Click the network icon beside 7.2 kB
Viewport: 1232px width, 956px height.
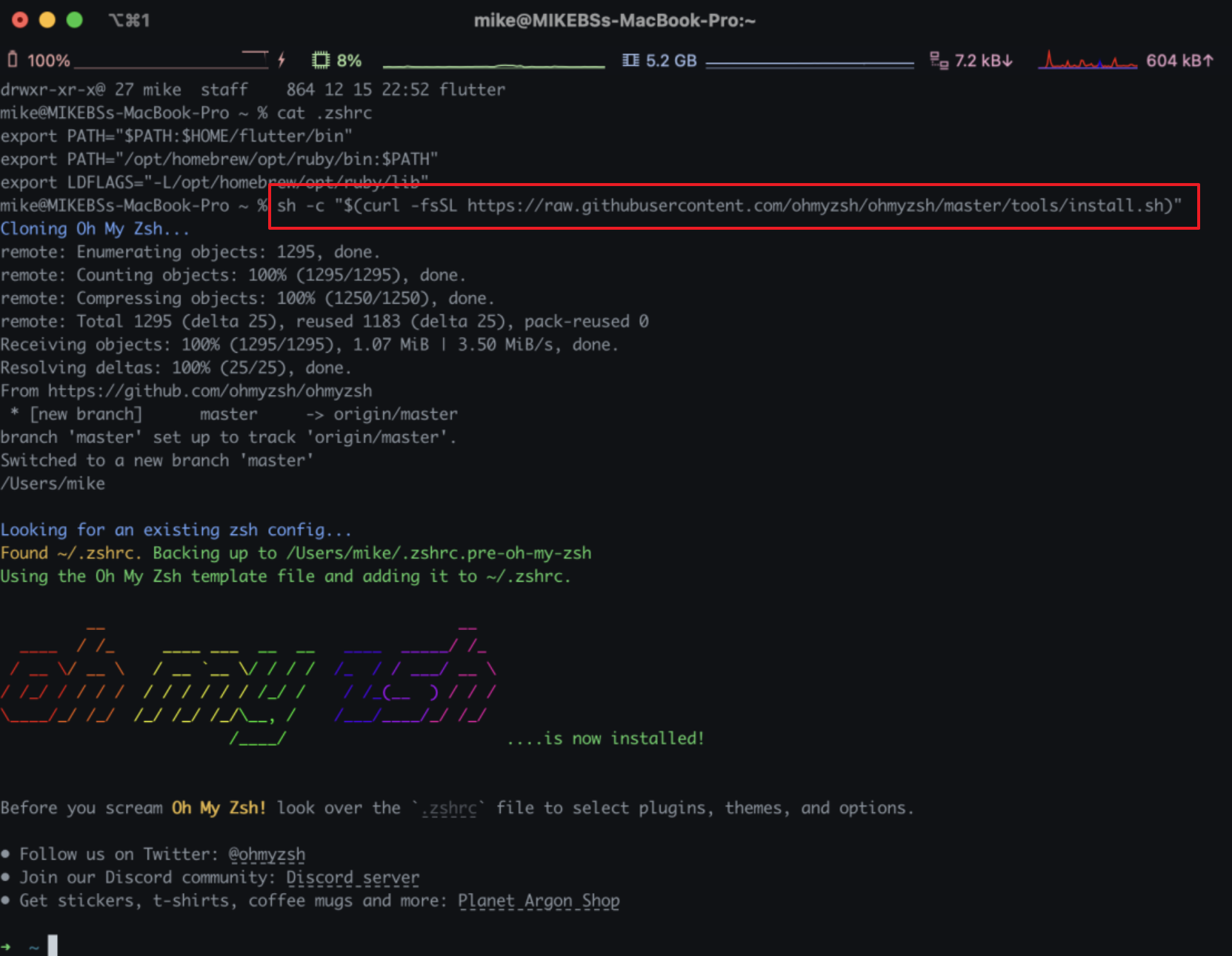click(939, 60)
